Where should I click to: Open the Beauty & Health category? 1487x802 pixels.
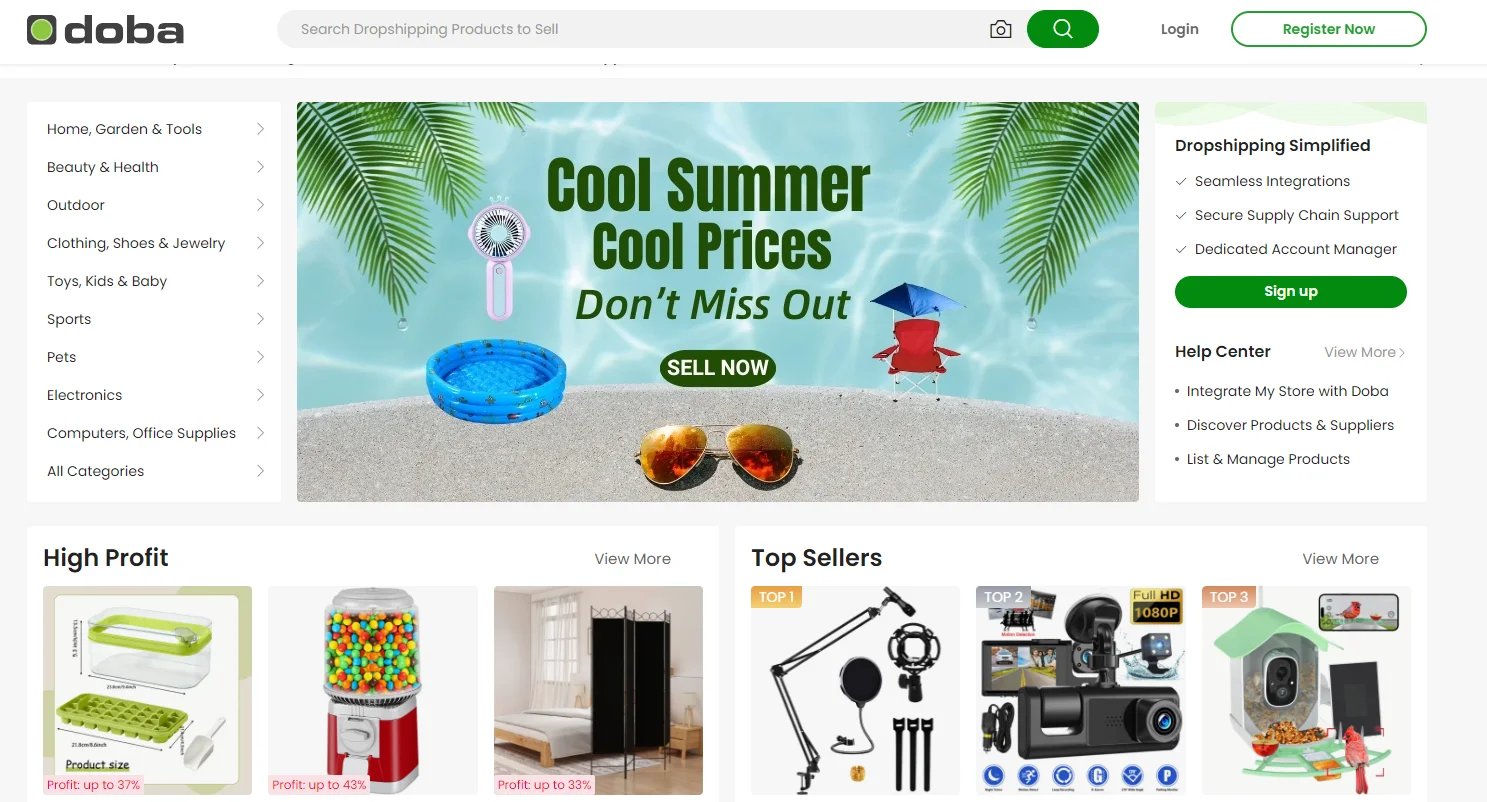(x=103, y=167)
